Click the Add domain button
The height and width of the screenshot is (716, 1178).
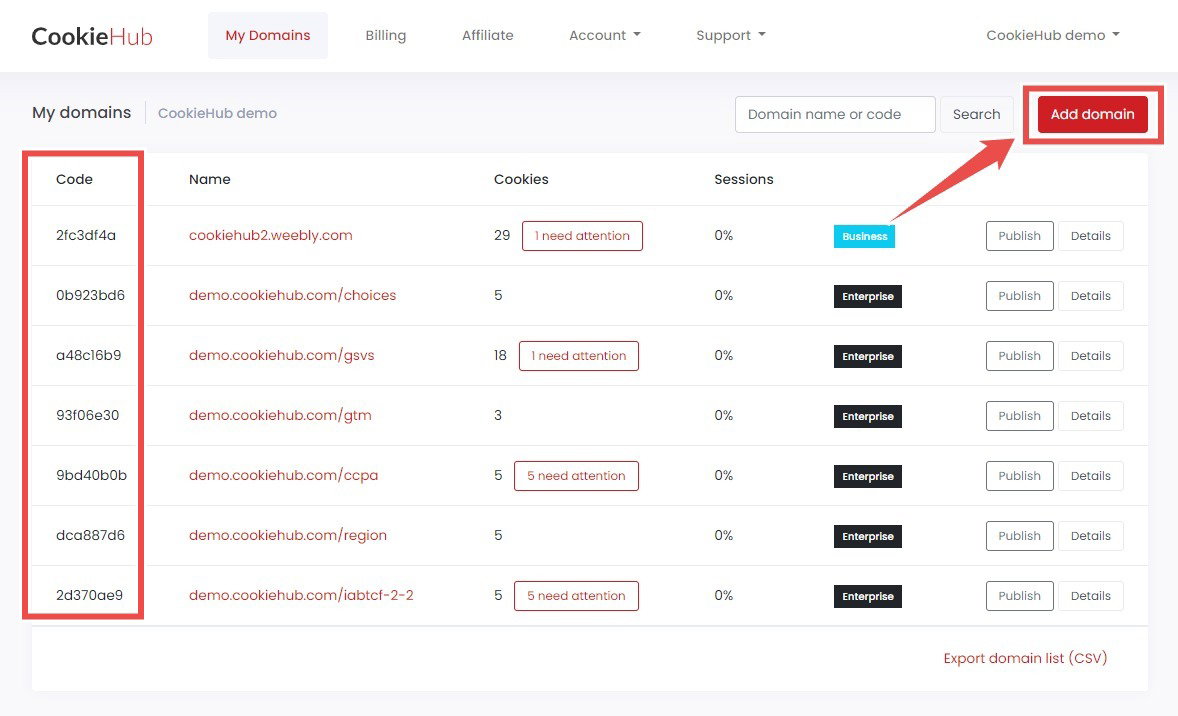(x=1092, y=114)
